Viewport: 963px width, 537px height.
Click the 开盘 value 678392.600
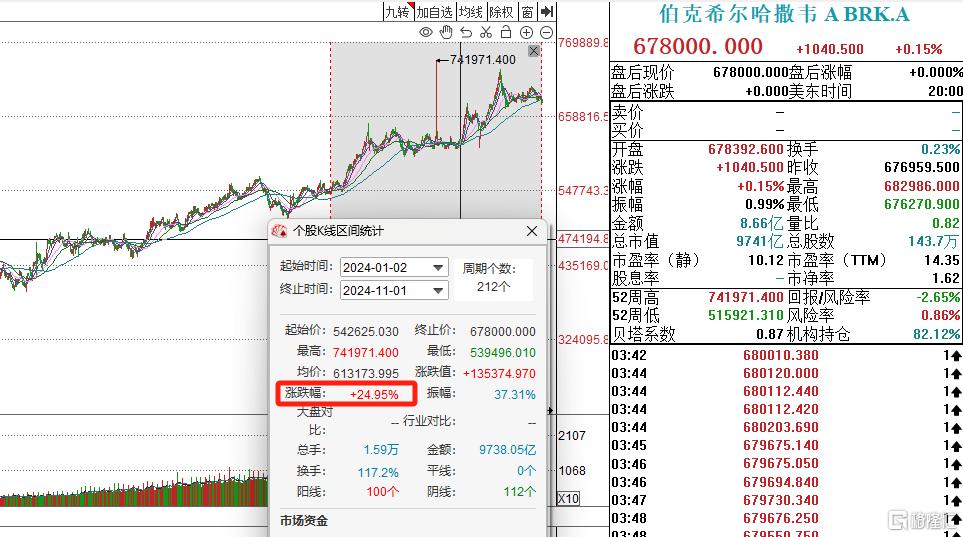(746, 149)
